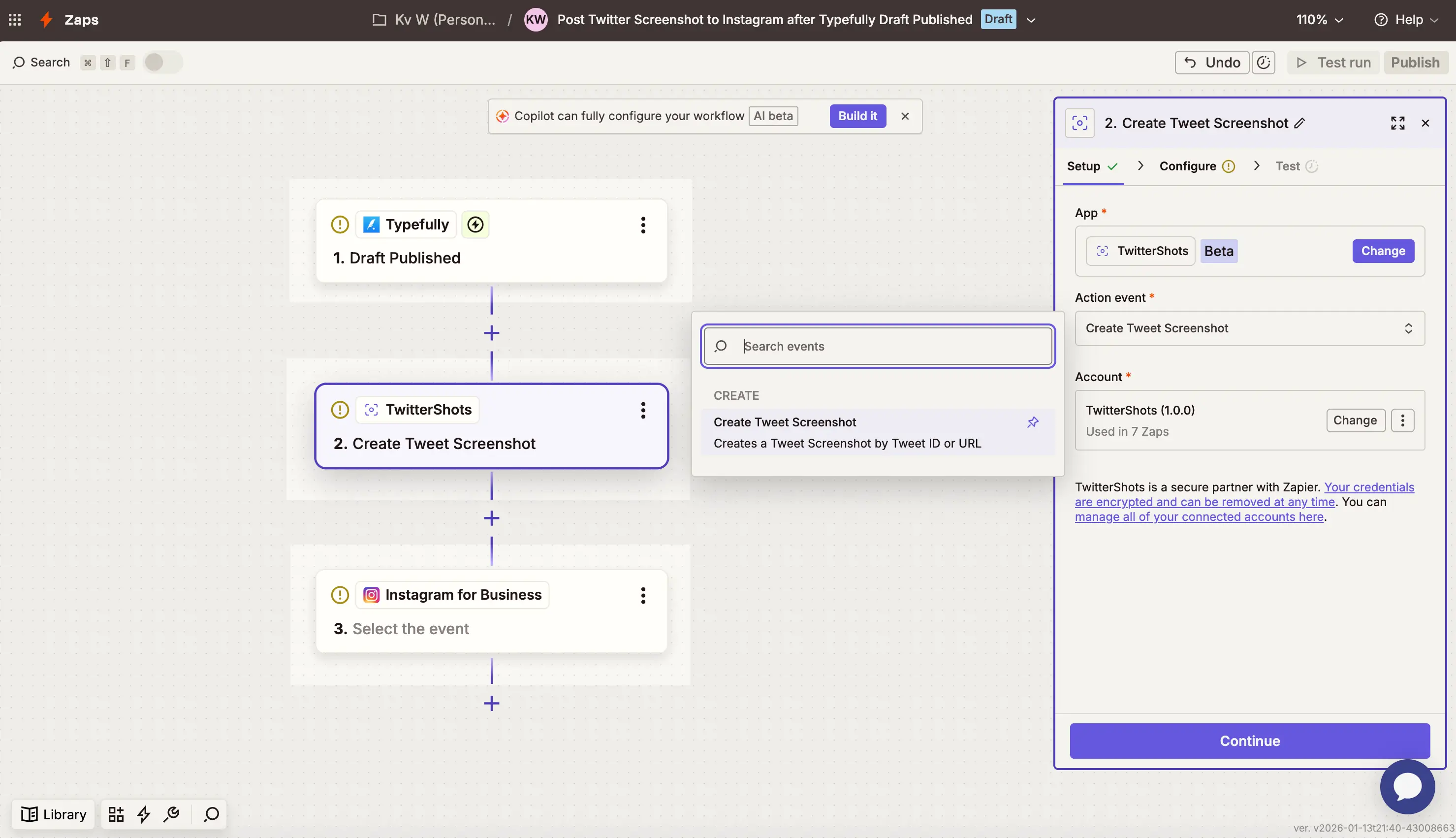Viewport: 1456px width, 838px height.
Task: Toggle fullscreen on the step details panel
Action: tap(1398, 123)
